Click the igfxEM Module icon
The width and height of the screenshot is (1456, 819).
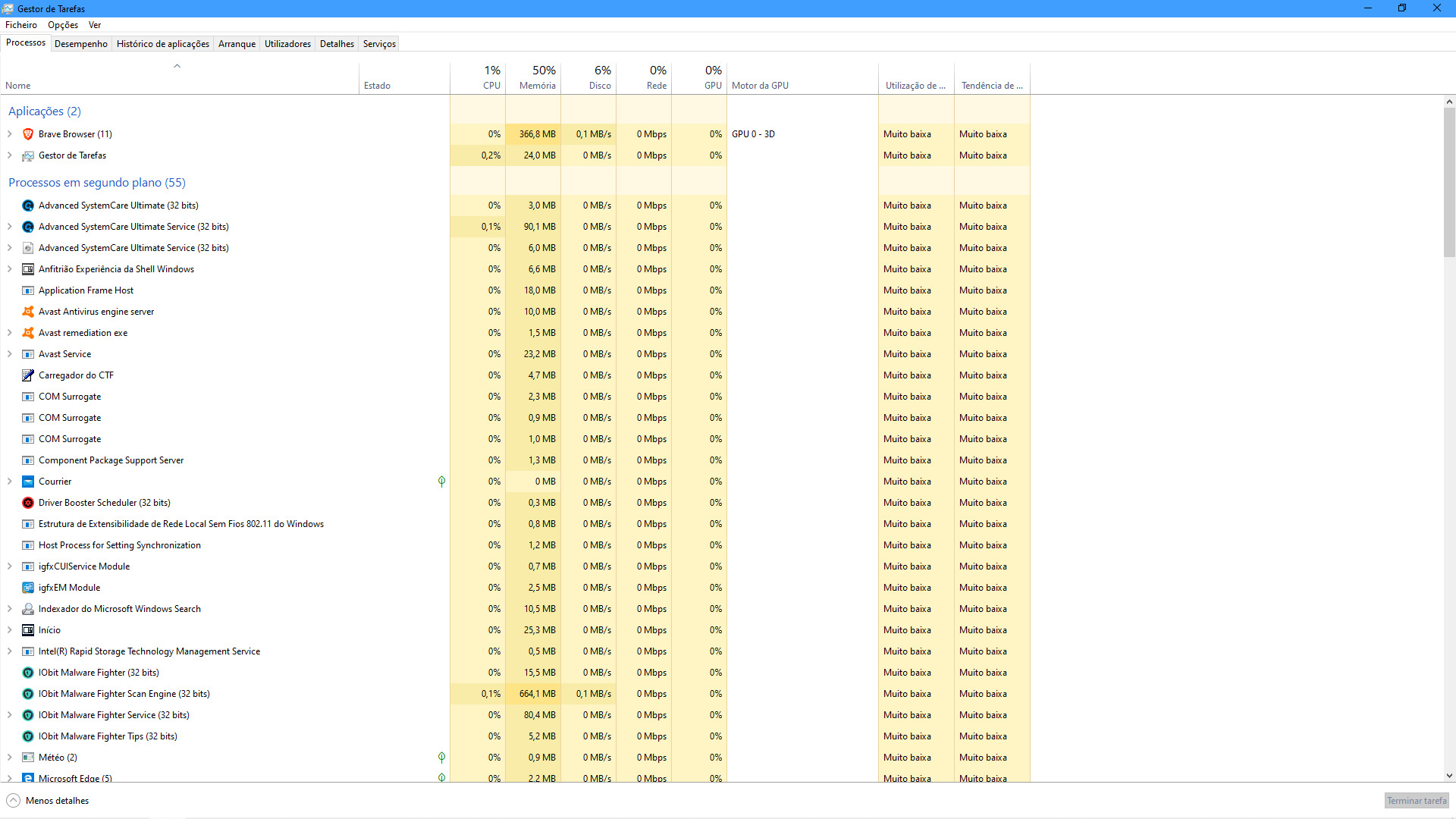[x=28, y=588]
